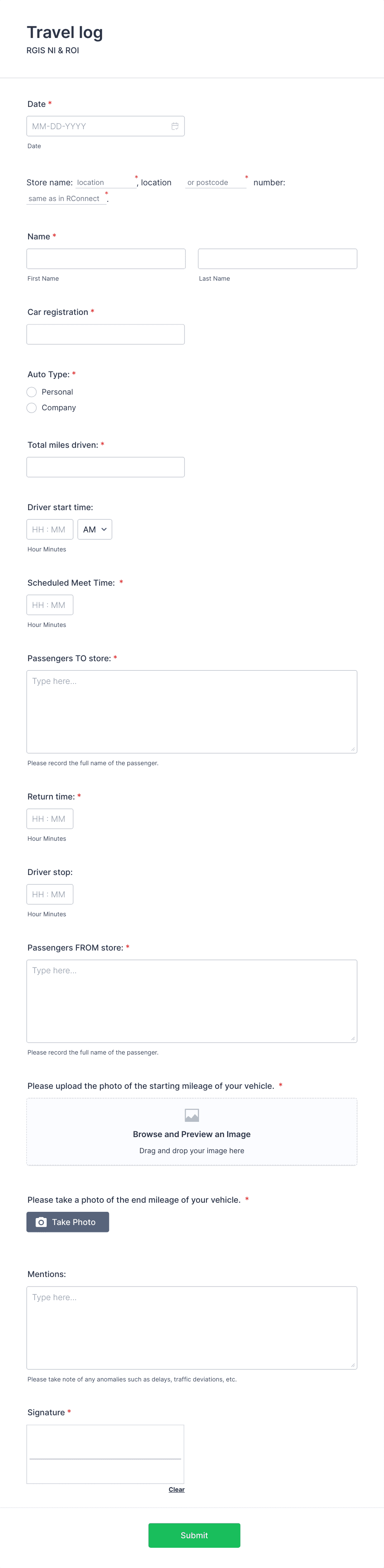Image resolution: width=384 pixels, height=1568 pixels.
Task: Clear the signature with the Clear link
Action: tap(176, 1490)
